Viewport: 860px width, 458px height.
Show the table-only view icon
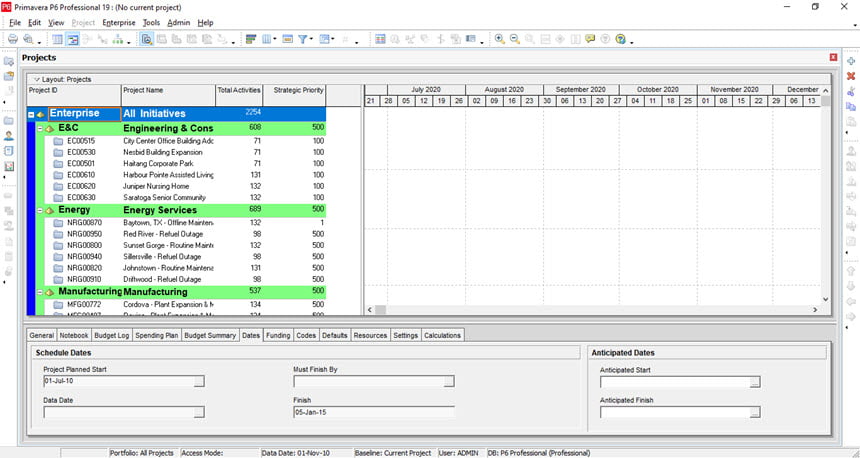point(58,39)
